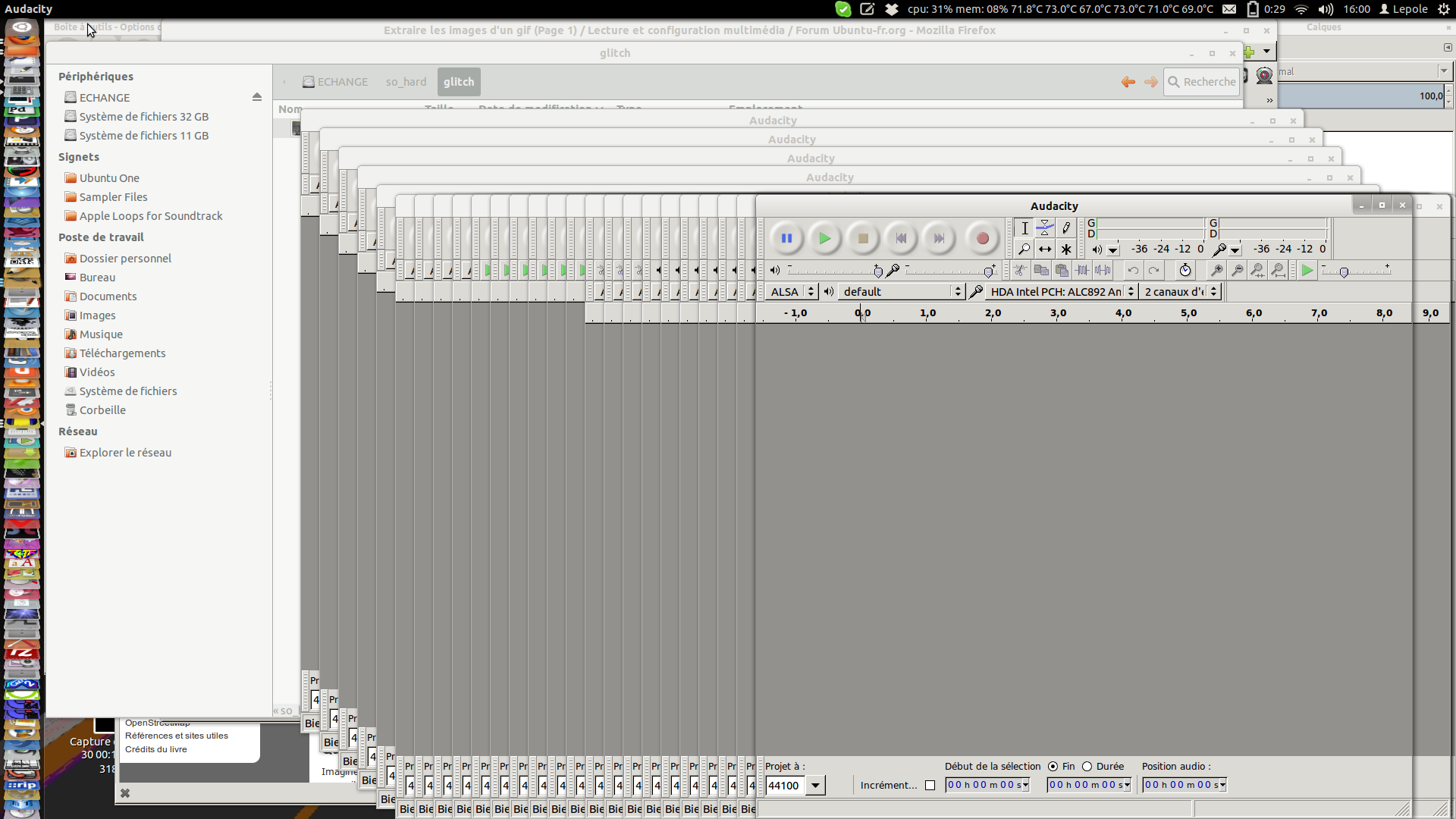This screenshot has width=1456, height=819.
Task: Click the Skip to End button
Action: pyautogui.click(x=939, y=238)
